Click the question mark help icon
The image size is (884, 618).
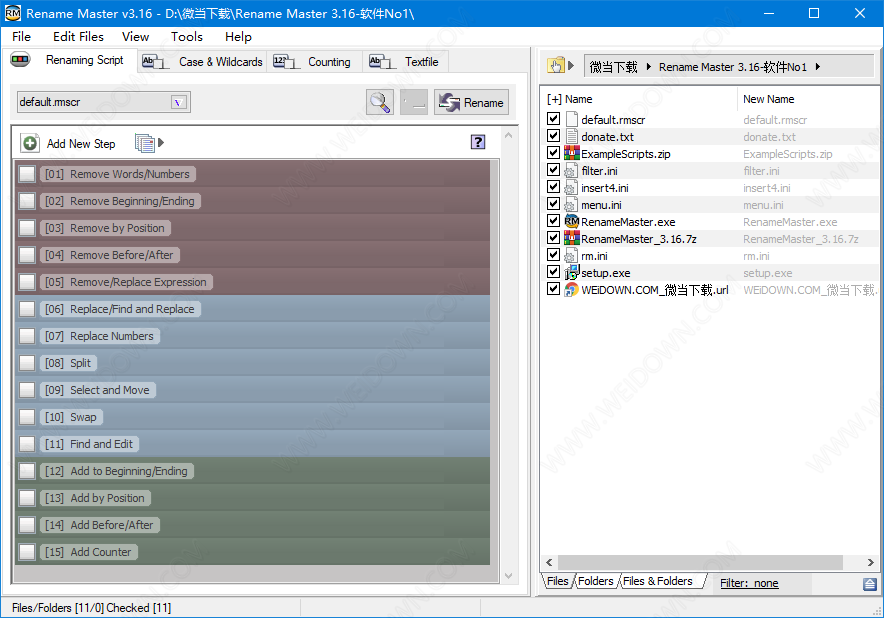click(478, 142)
